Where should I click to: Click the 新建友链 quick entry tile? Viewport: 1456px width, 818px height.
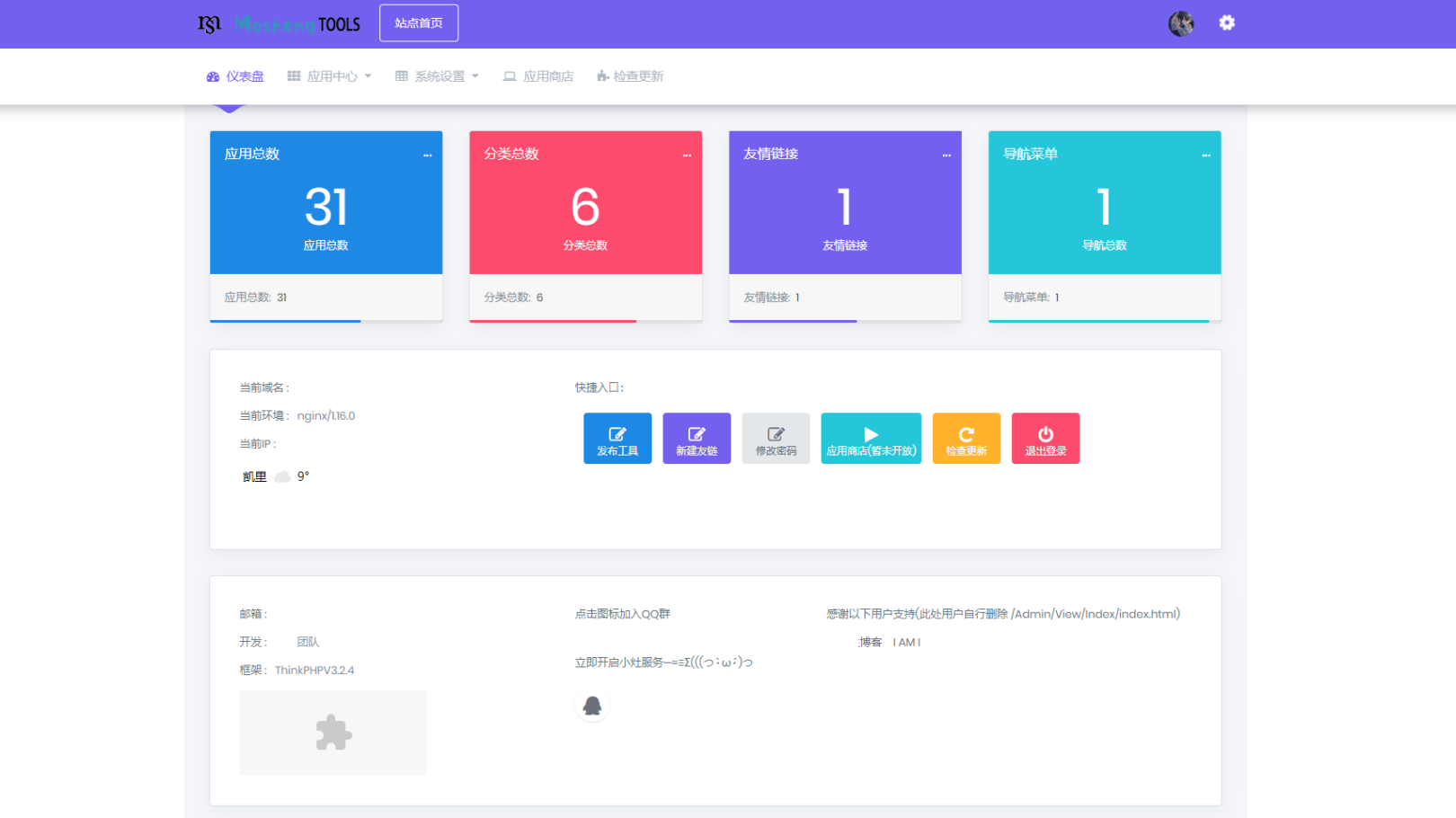[x=697, y=439]
